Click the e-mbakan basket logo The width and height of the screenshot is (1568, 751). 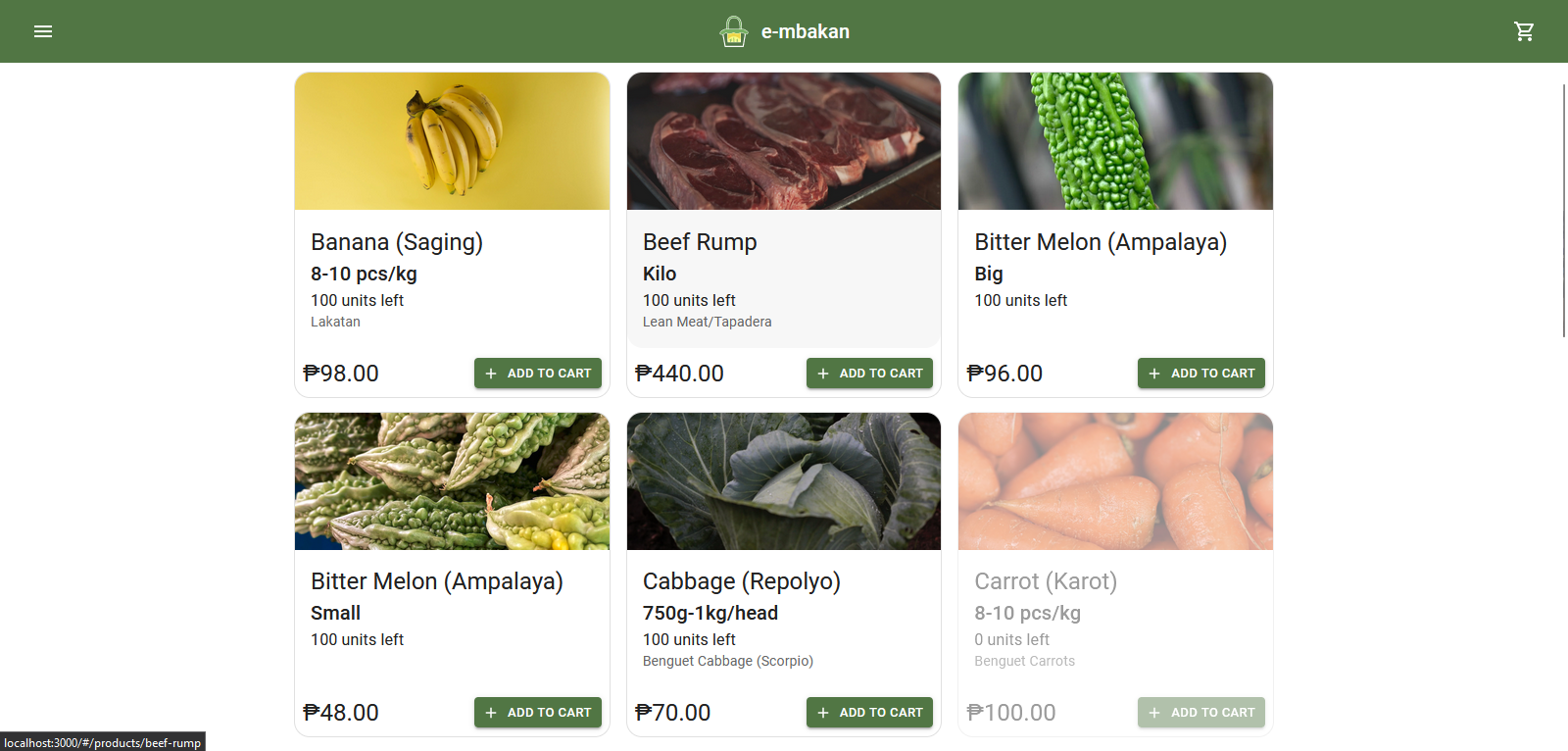click(734, 31)
